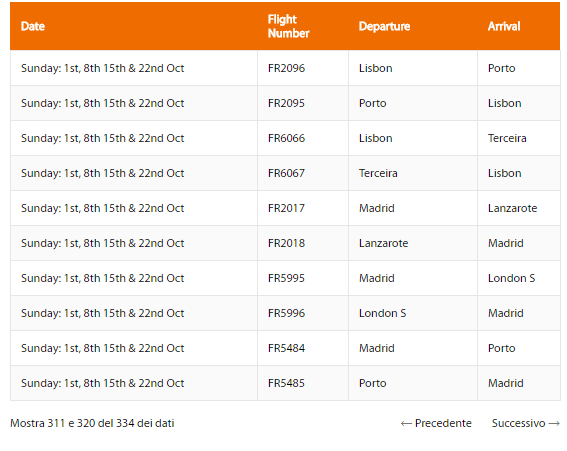Select flight number FR2017 cell
567x451 pixels.
coord(303,208)
